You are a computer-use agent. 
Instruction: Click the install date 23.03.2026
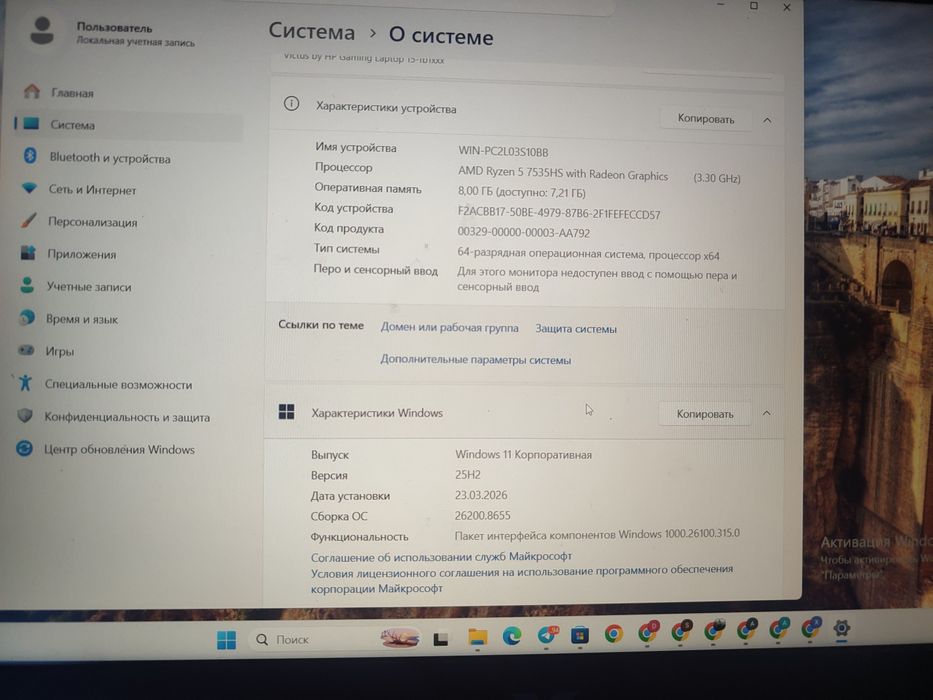tap(481, 495)
